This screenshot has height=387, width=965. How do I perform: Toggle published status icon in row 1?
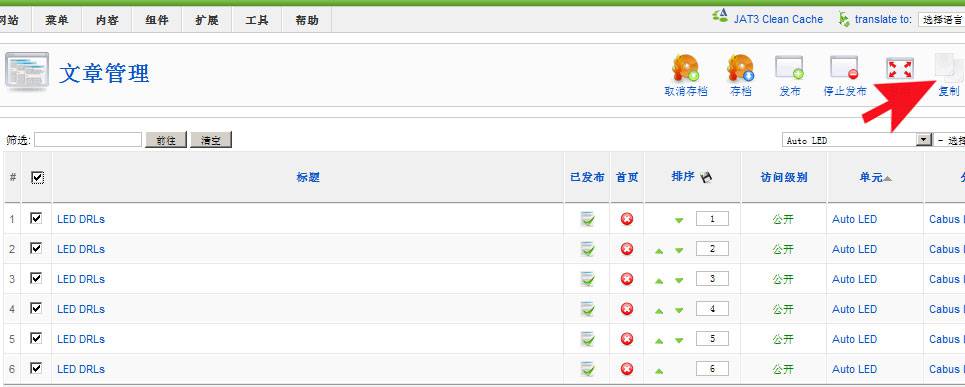pos(588,219)
